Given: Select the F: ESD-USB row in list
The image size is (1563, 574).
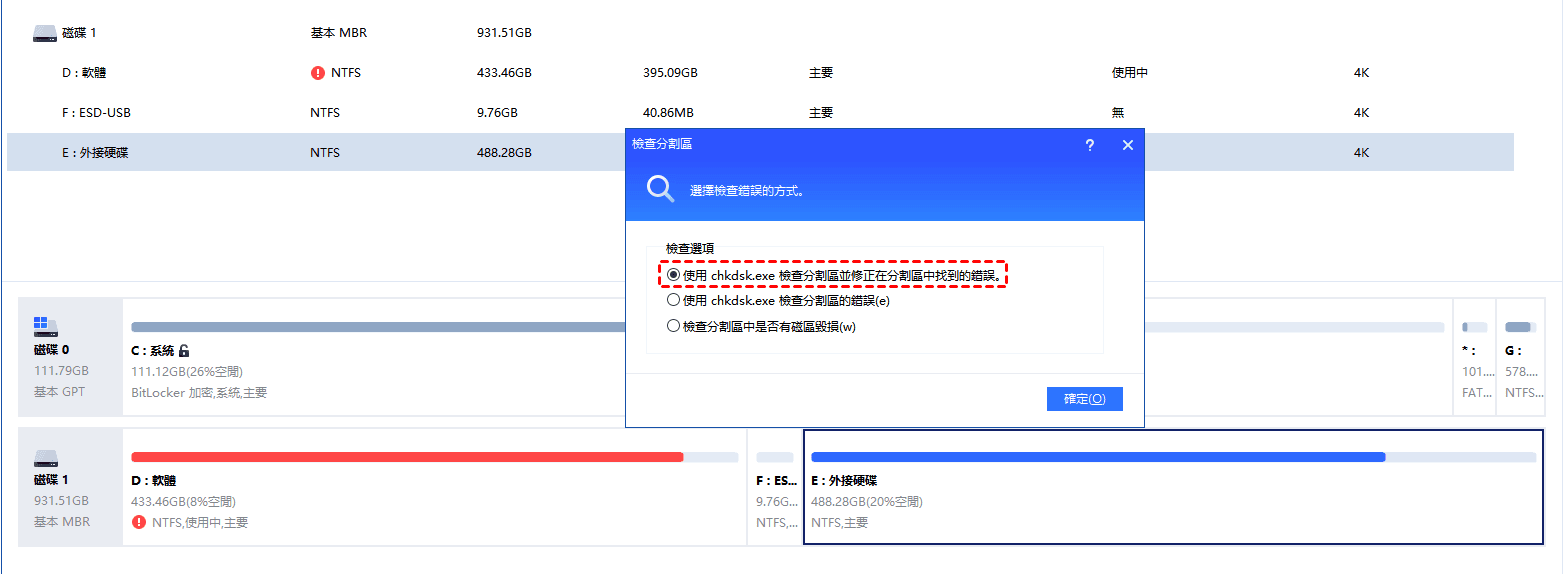Looking at the screenshot, I should point(760,113).
